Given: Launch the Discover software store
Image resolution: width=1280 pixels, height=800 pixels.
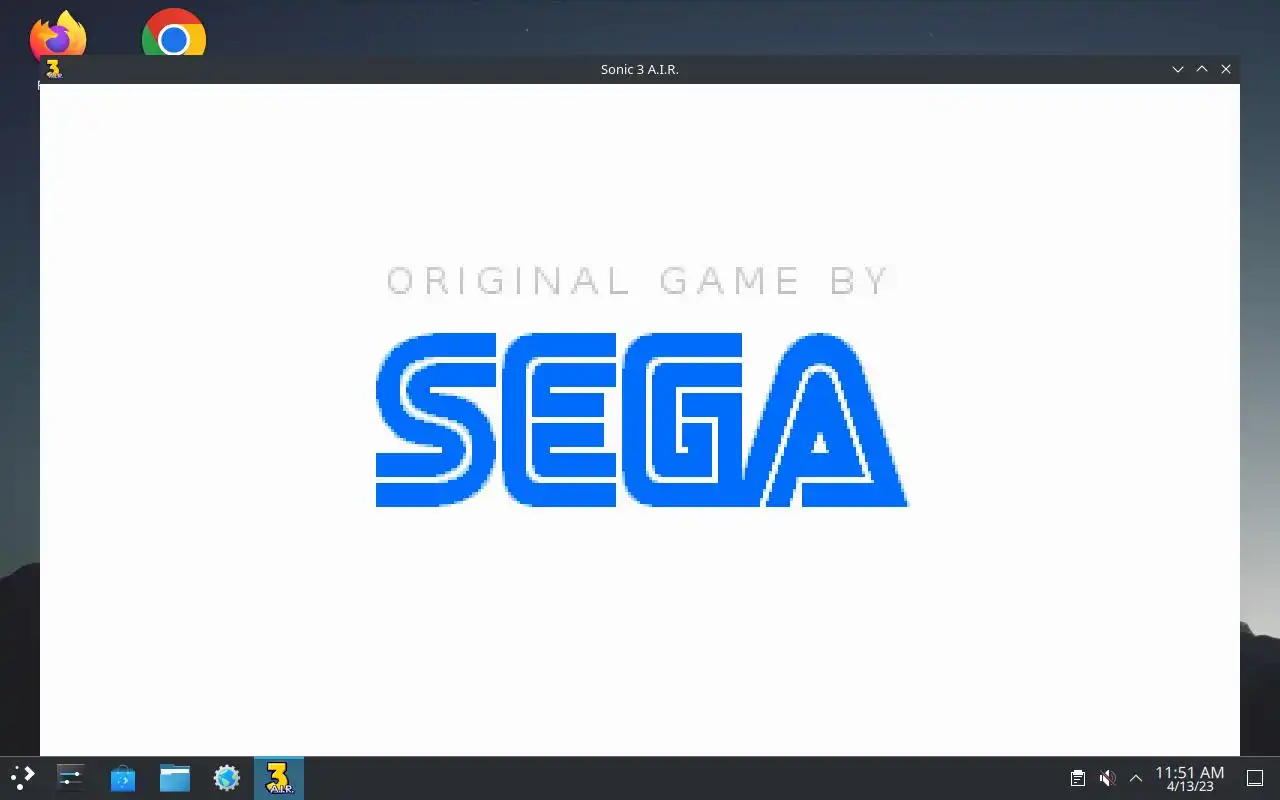Looking at the screenshot, I should click(123, 777).
